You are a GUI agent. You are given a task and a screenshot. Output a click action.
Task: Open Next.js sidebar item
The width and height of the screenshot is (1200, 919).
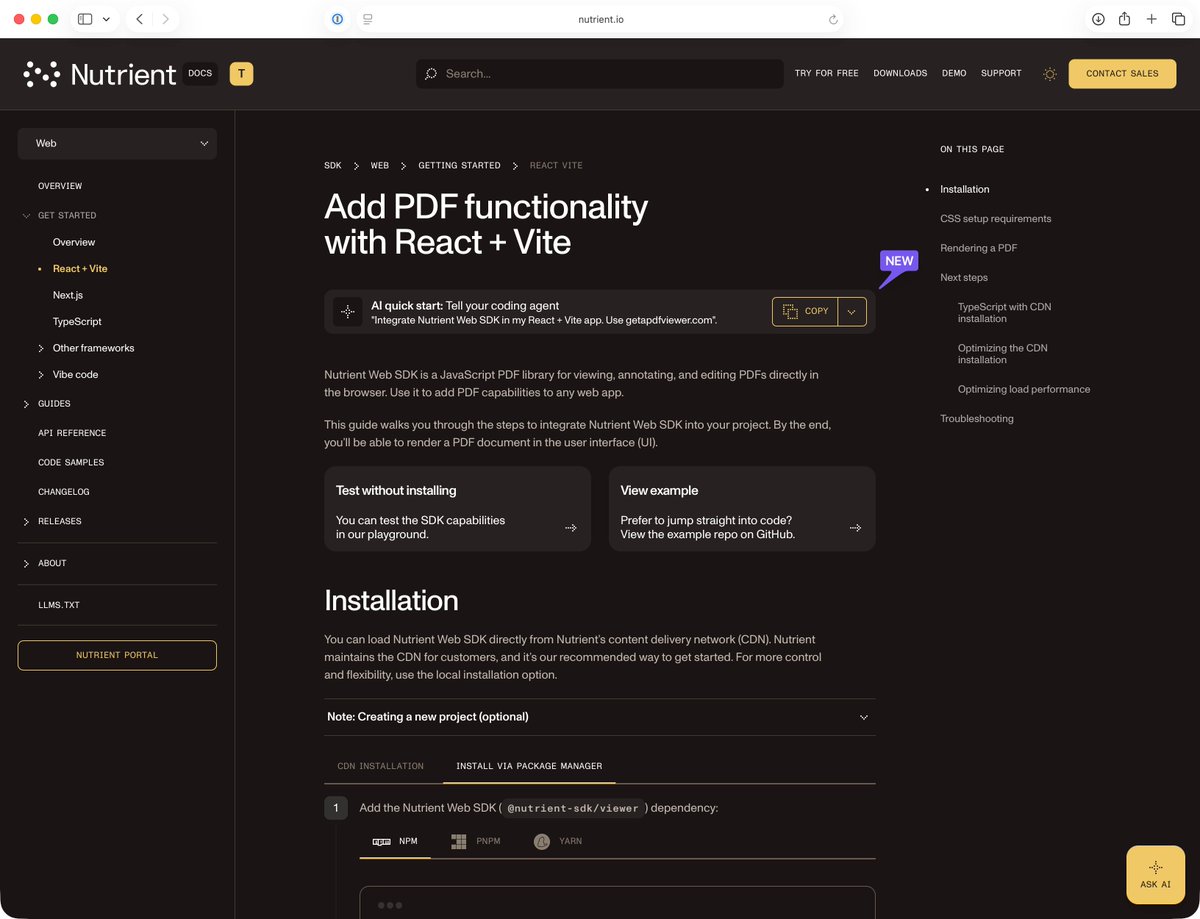click(x=68, y=295)
